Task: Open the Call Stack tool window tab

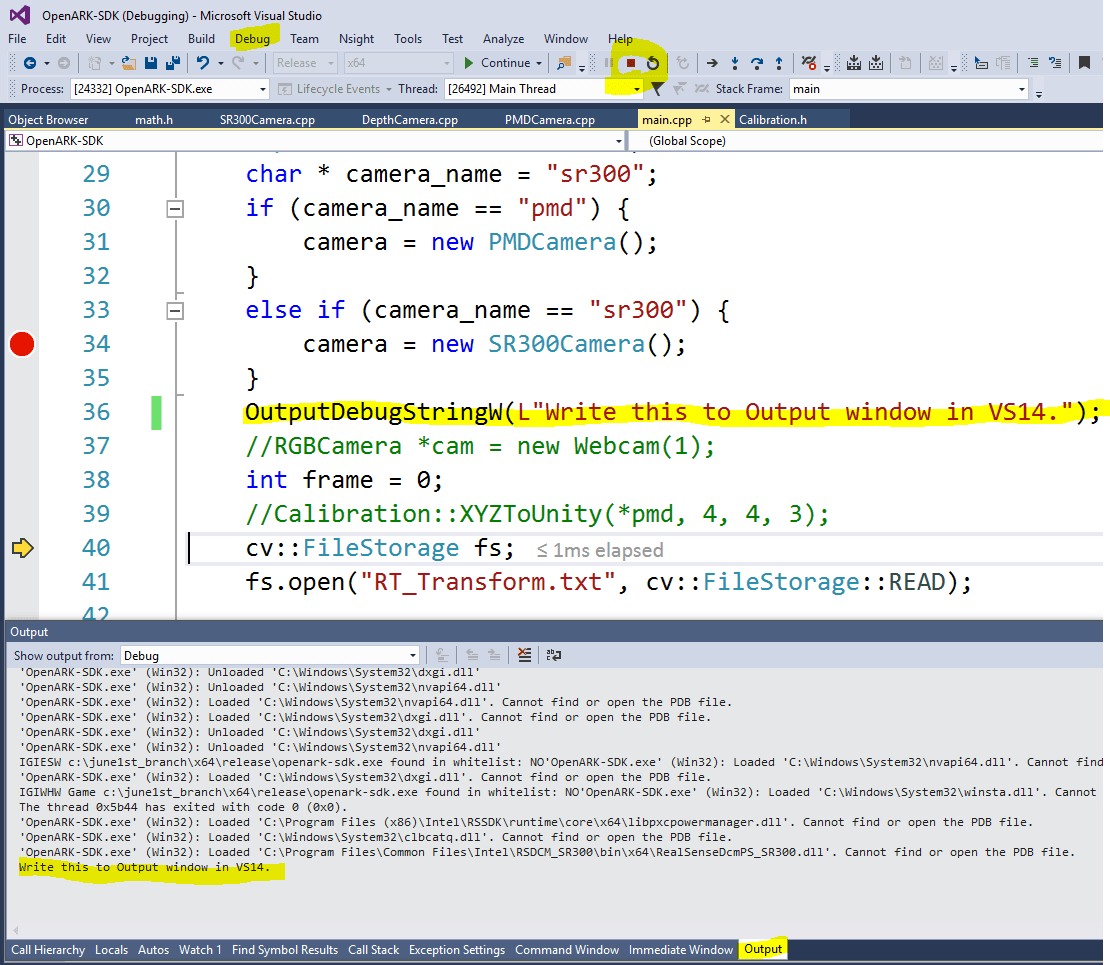Action: [x=373, y=949]
